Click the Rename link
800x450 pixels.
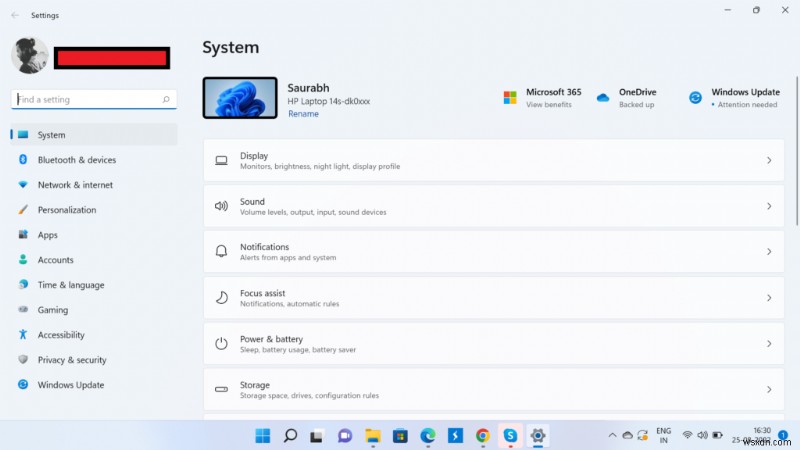point(303,114)
